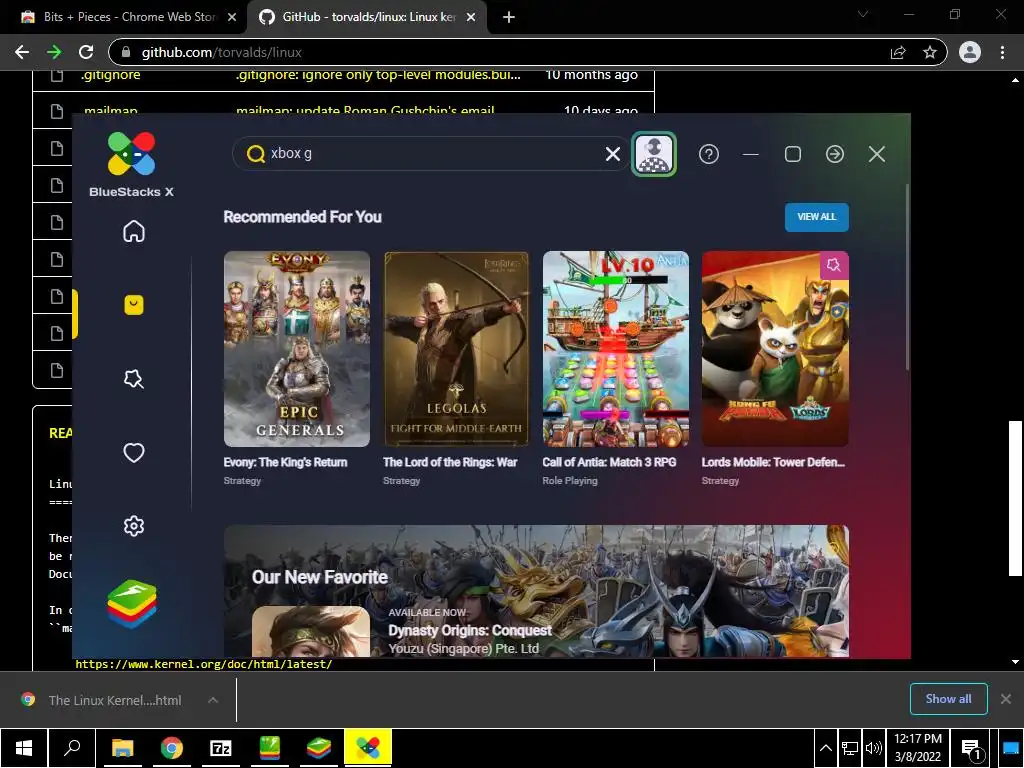Click Show all downloads
The height and width of the screenshot is (768, 1024).
[x=948, y=699]
